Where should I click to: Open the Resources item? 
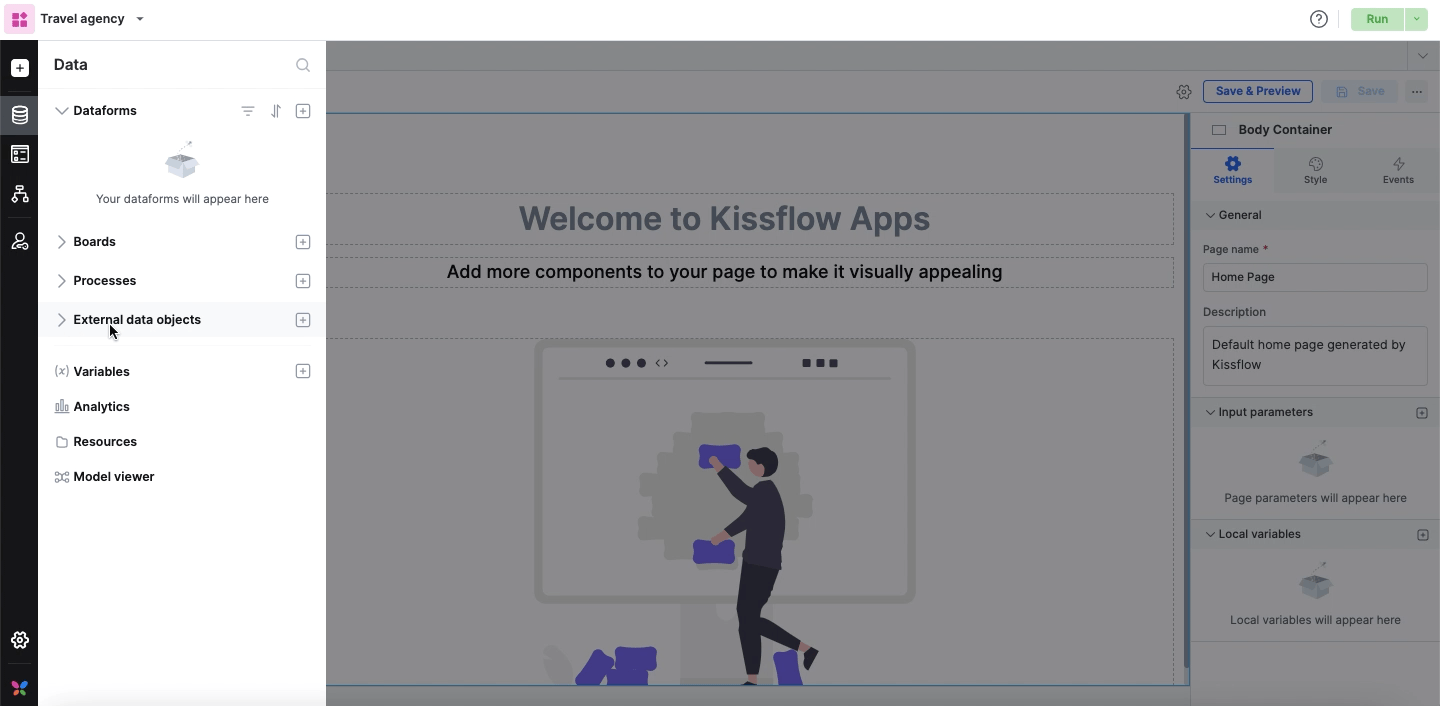point(105,442)
